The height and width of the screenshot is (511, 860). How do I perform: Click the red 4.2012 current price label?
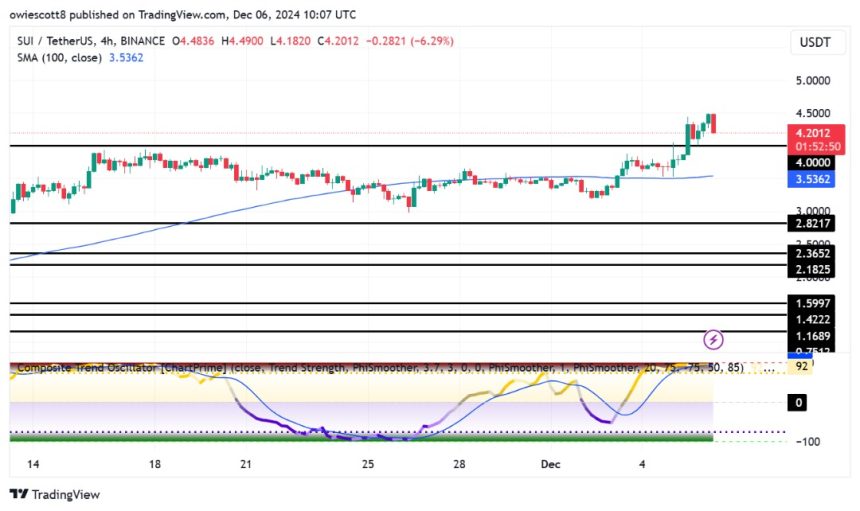[x=814, y=131]
